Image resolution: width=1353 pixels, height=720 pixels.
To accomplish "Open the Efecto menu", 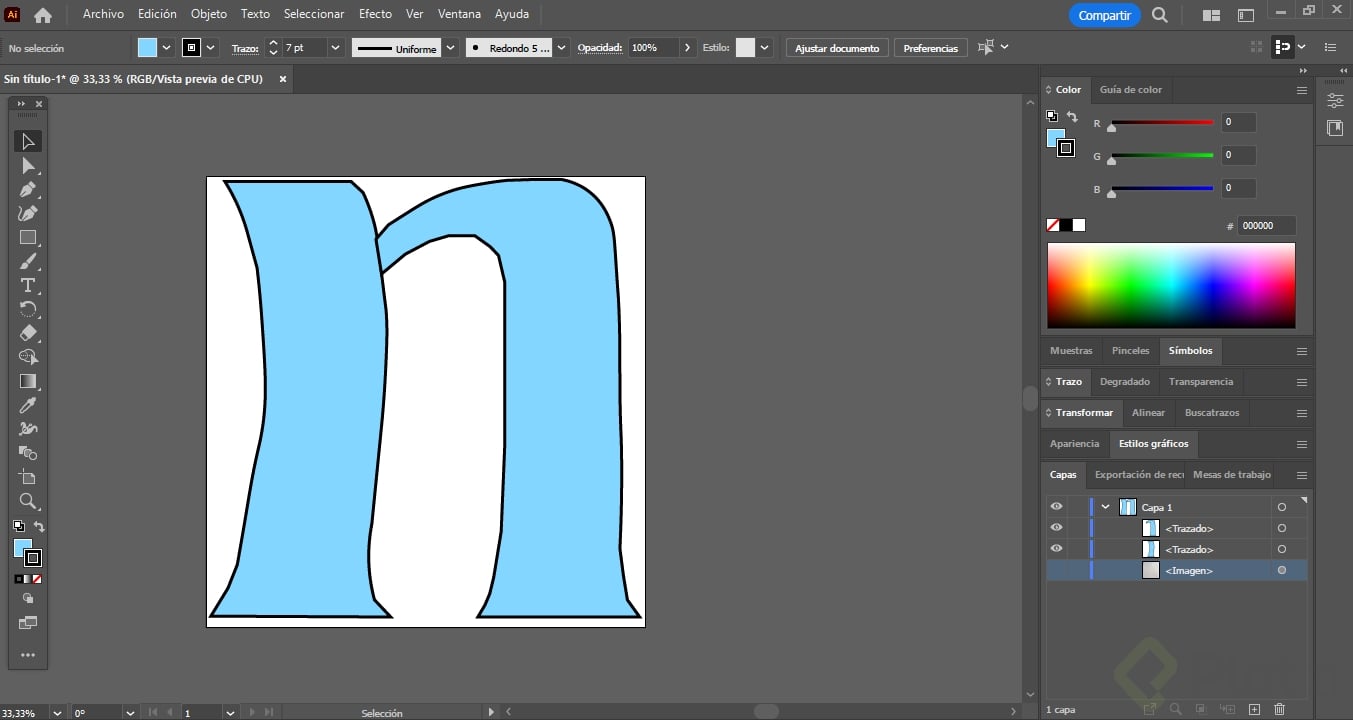I will pos(375,14).
